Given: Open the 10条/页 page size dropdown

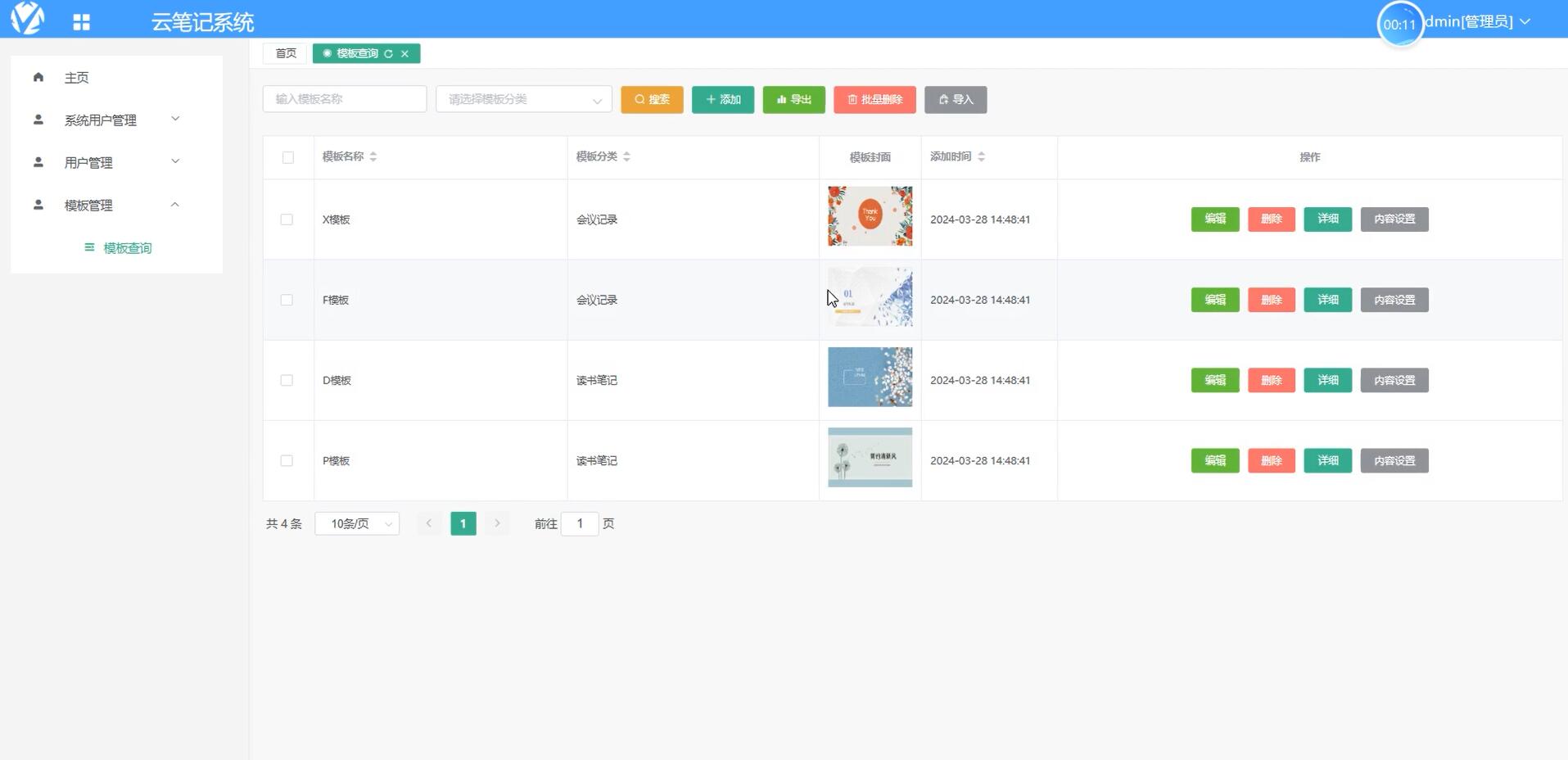Looking at the screenshot, I should (357, 523).
